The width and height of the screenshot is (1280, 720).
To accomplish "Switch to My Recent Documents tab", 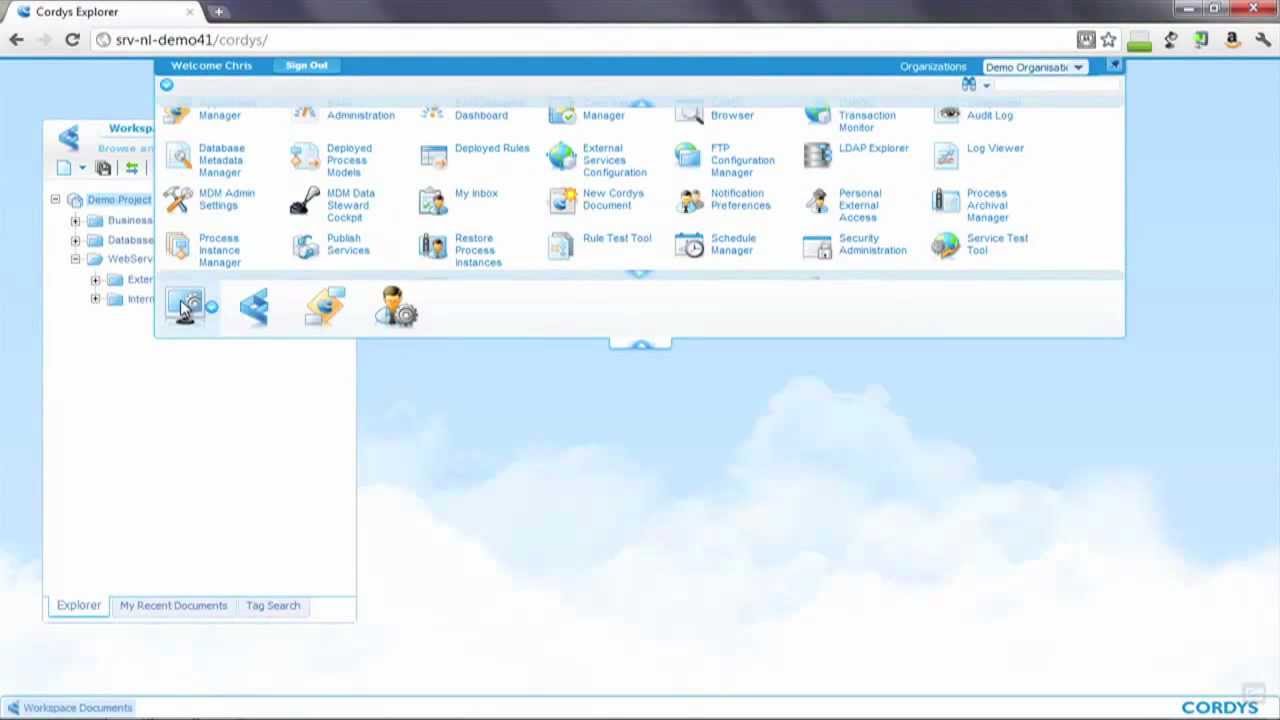I will point(174,605).
